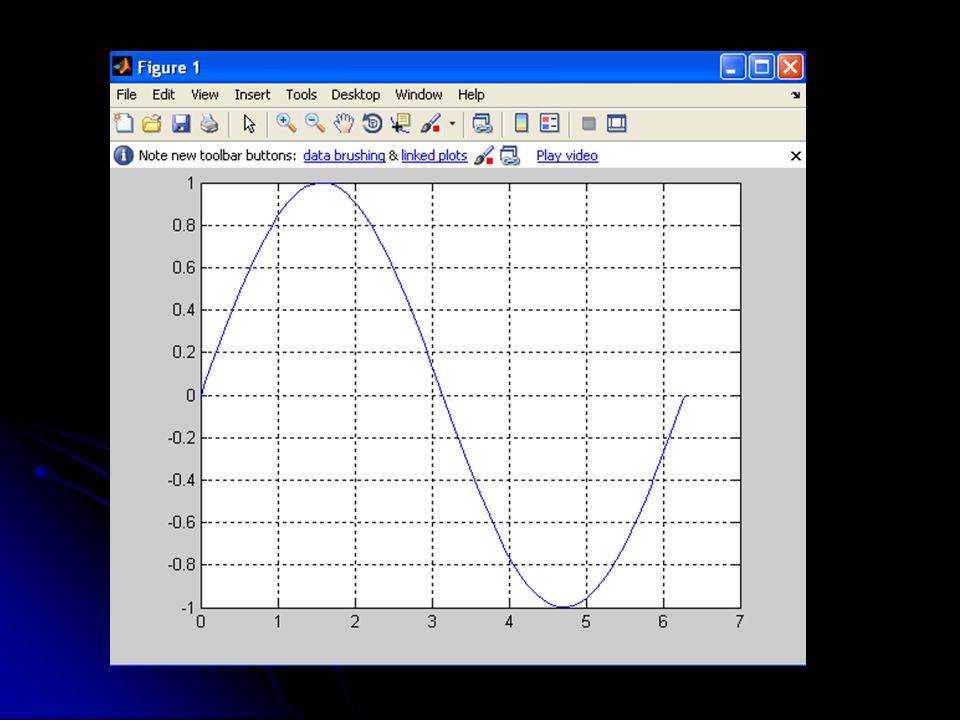Activate the Zoom Out magnifier tool
Image resolution: width=960 pixels, height=720 pixels.
coord(315,124)
